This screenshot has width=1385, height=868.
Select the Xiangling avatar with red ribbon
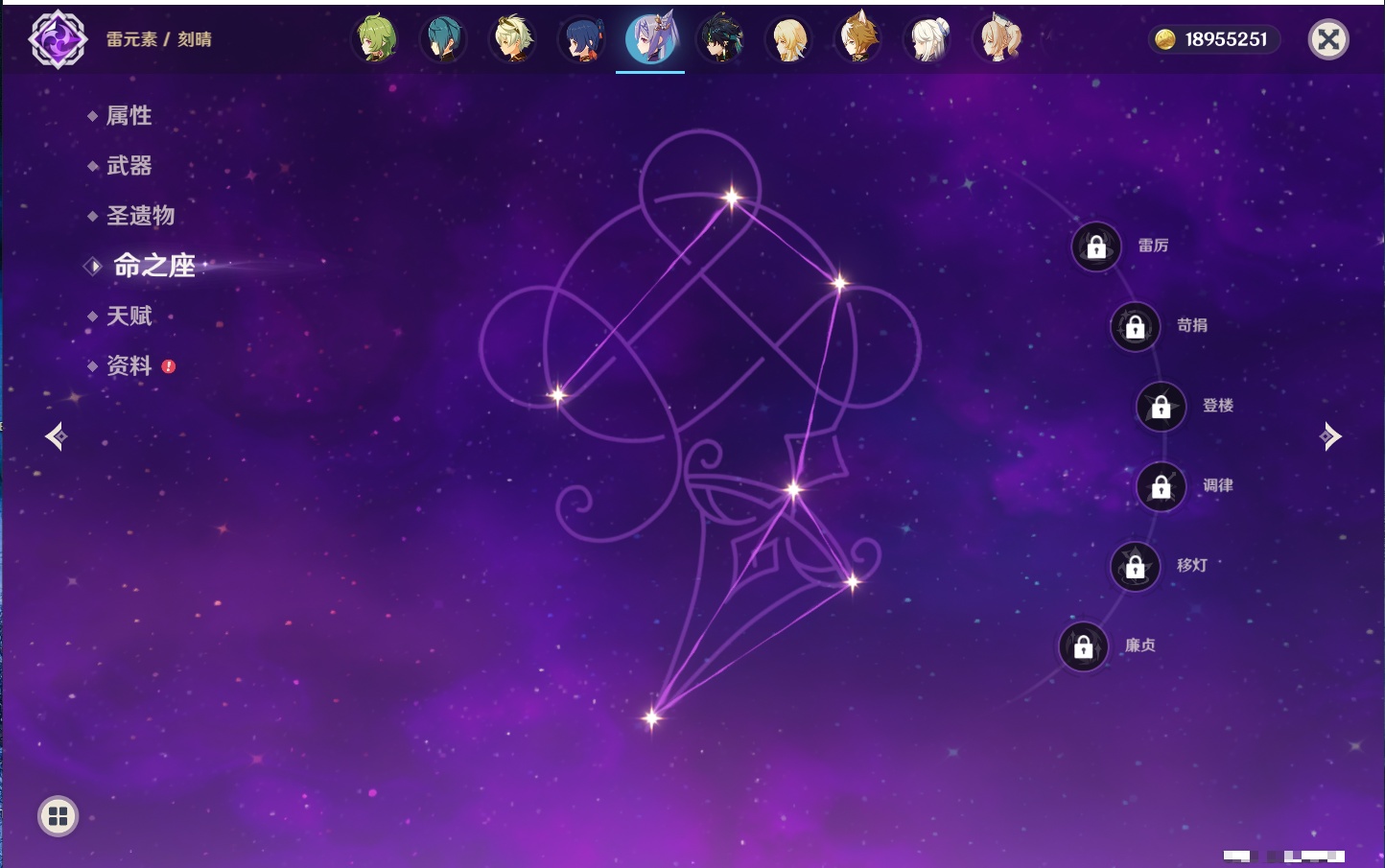pos(582,39)
